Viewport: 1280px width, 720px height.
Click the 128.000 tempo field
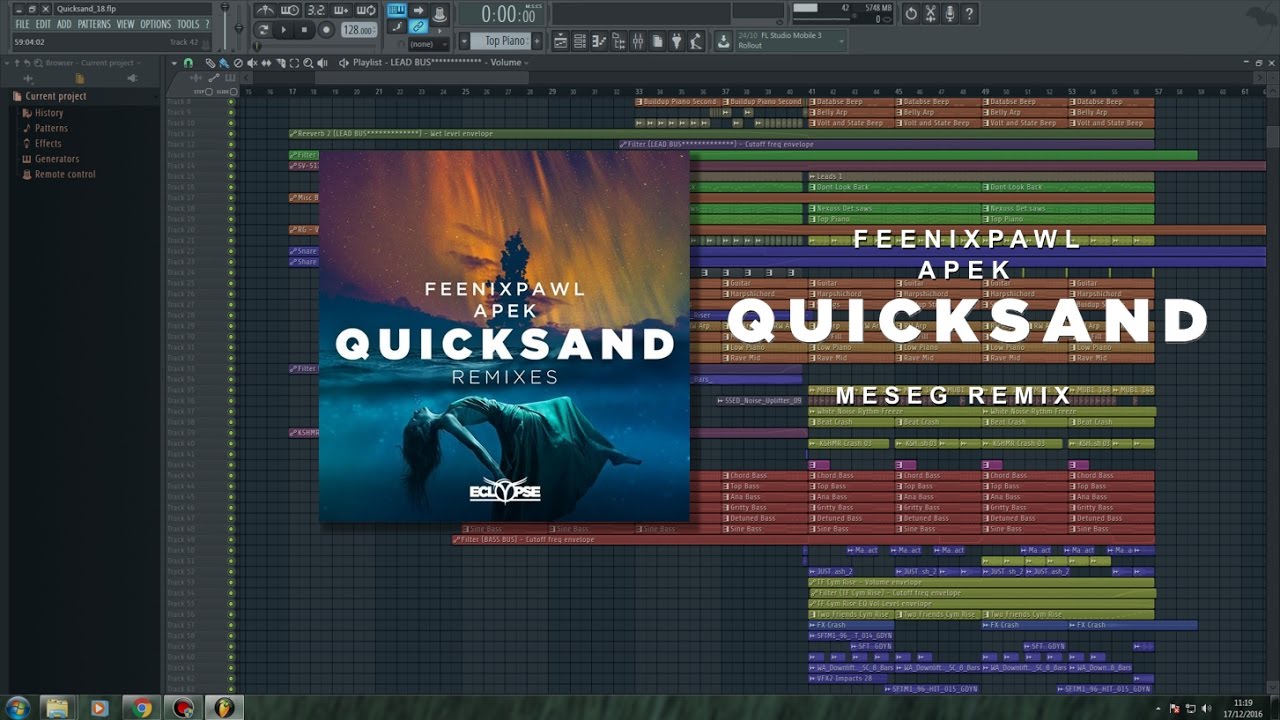359,30
